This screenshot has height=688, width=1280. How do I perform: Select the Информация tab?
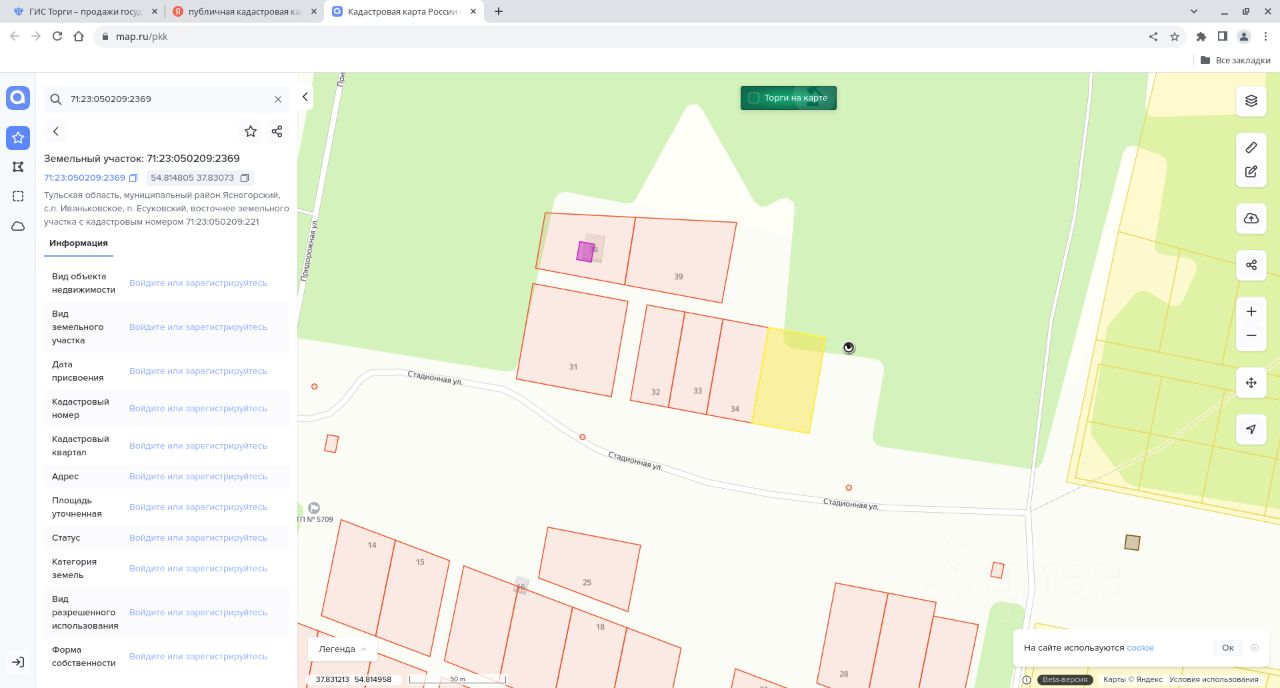pyautogui.click(x=79, y=243)
